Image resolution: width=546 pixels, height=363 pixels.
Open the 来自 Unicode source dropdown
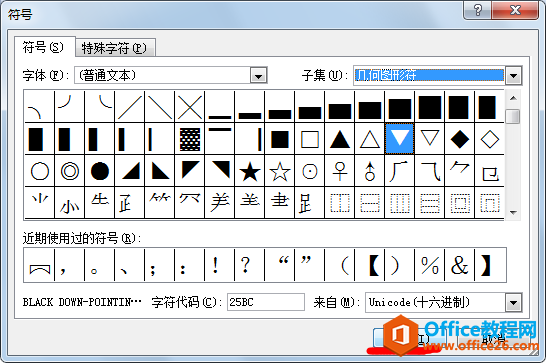(x=513, y=302)
